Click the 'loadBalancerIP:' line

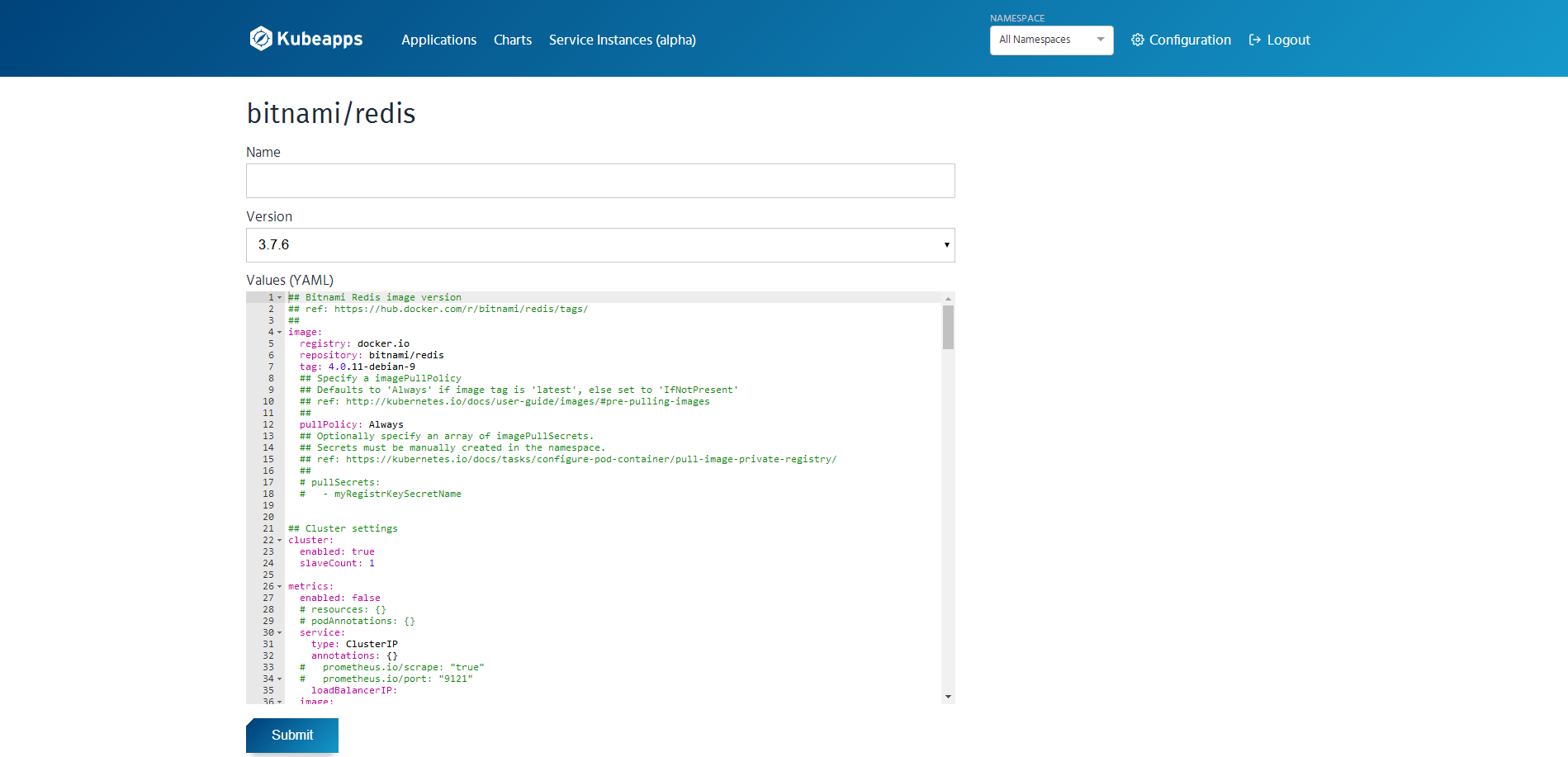(354, 690)
